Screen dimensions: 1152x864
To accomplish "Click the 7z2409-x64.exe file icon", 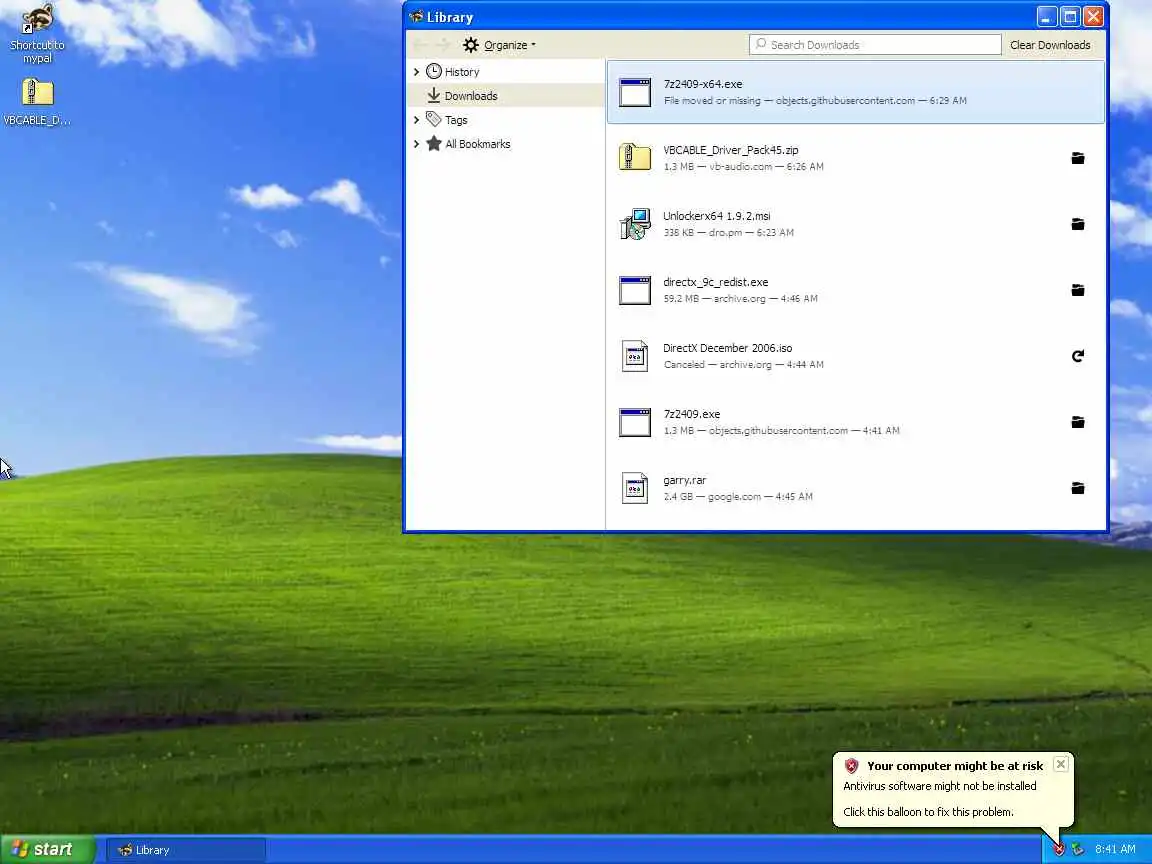I will (x=635, y=92).
